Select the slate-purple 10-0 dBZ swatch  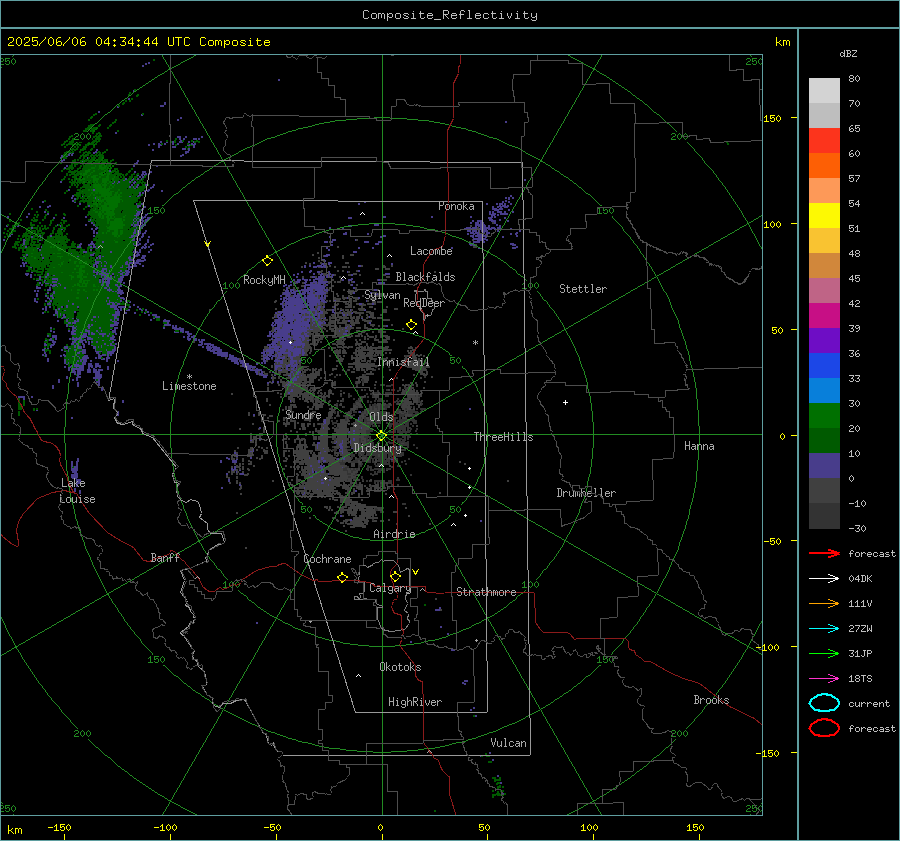pos(824,465)
